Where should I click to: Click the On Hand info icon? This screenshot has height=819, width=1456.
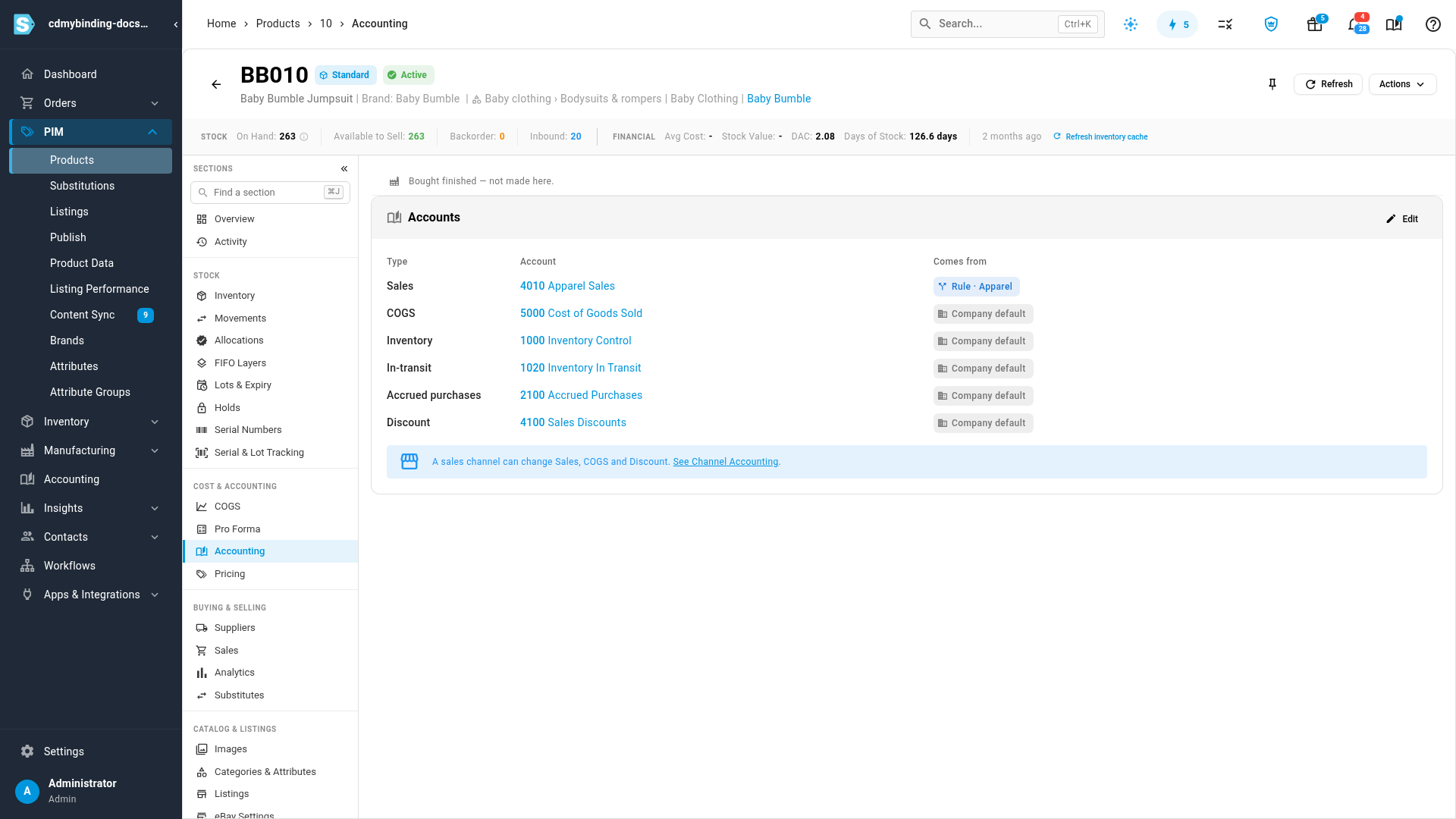coord(304,136)
